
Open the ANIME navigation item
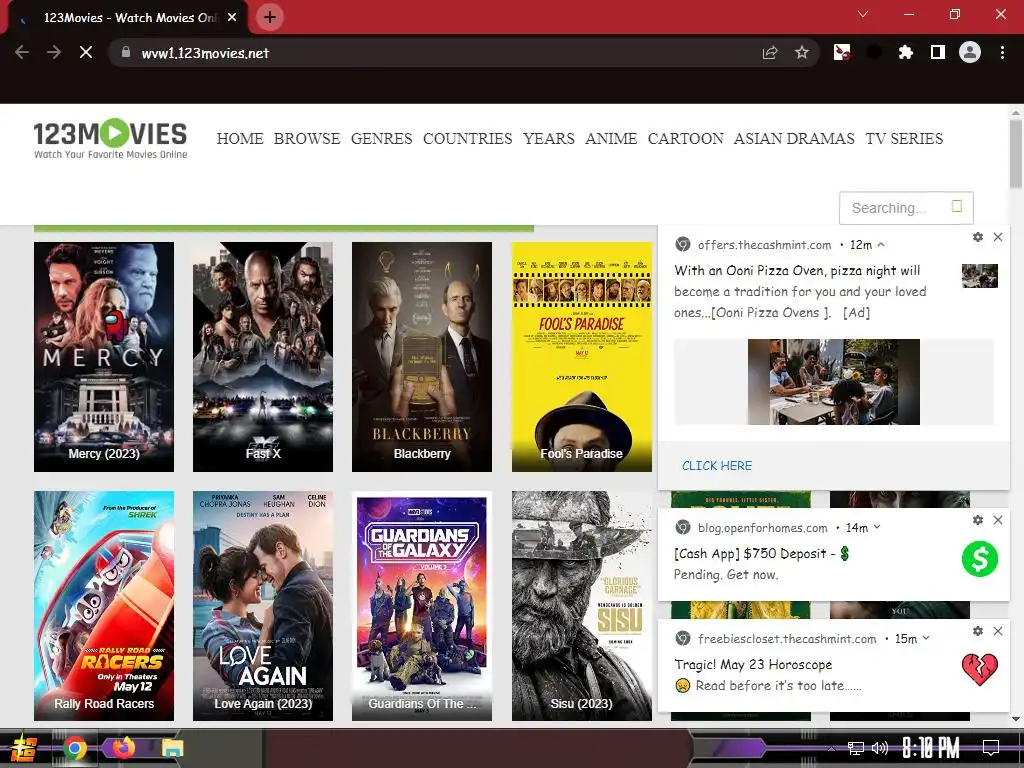(611, 138)
